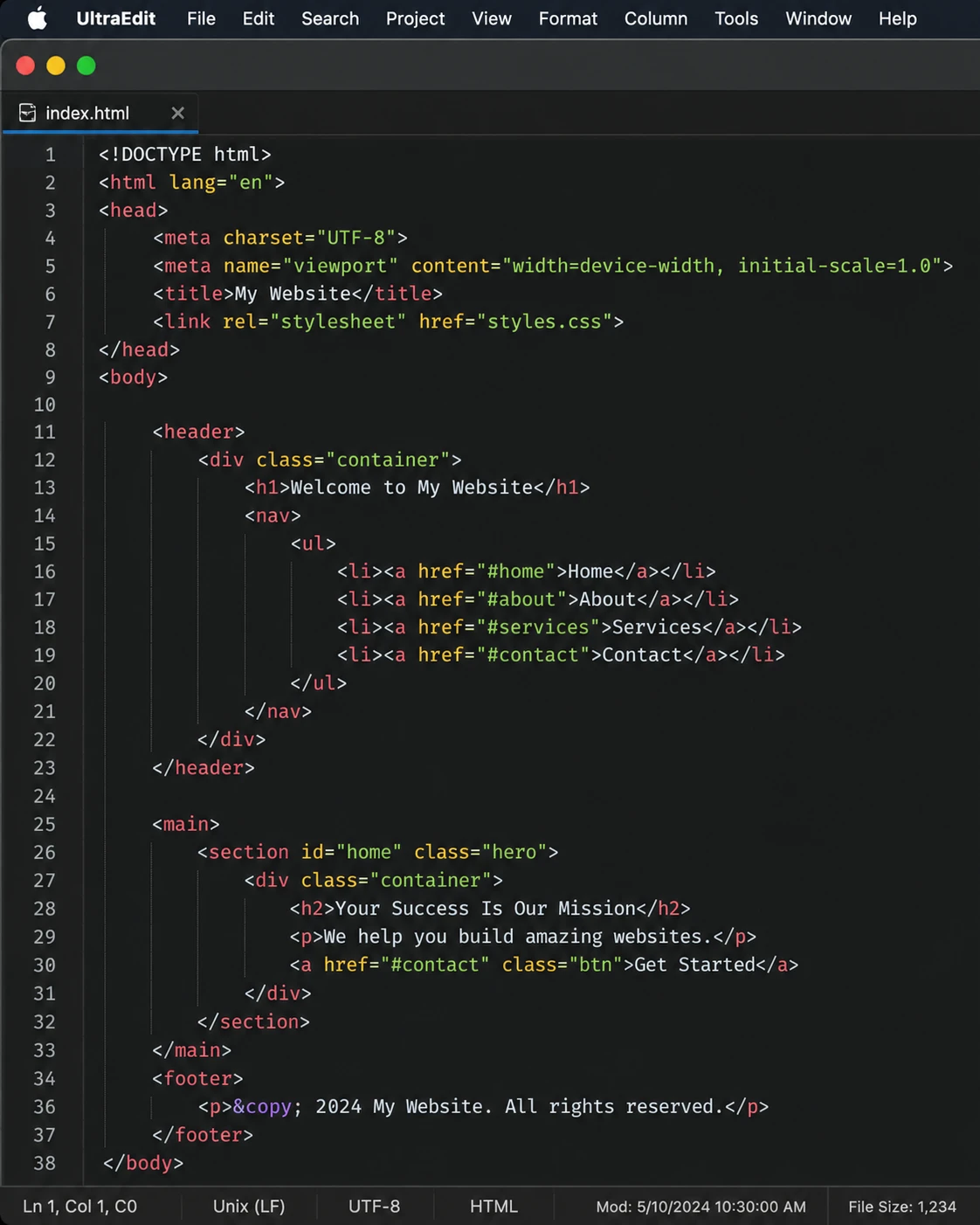Click the File Size: 1,234 status entry
The width and height of the screenshot is (980, 1225).
(902, 1207)
